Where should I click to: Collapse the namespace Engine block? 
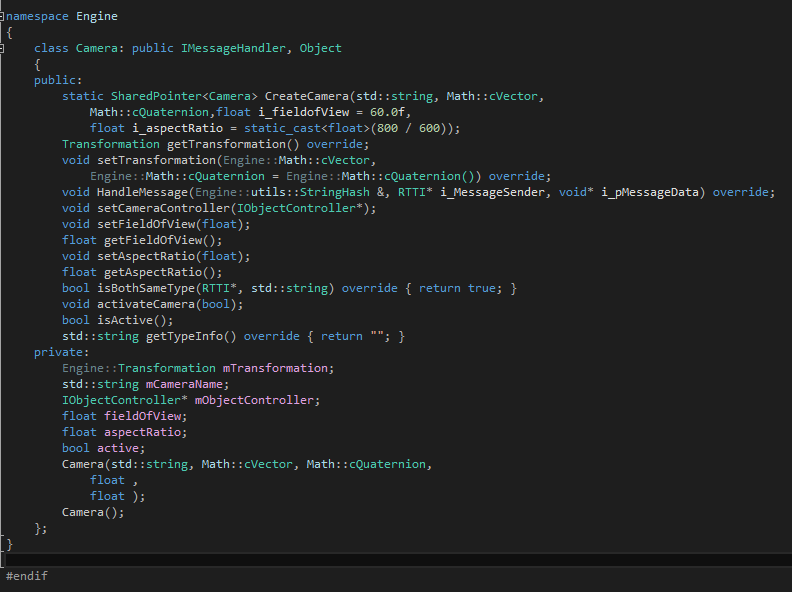coord(2,17)
